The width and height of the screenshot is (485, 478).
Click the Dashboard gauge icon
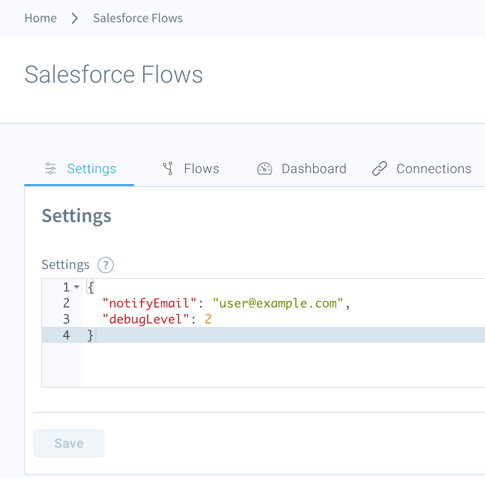265,169
